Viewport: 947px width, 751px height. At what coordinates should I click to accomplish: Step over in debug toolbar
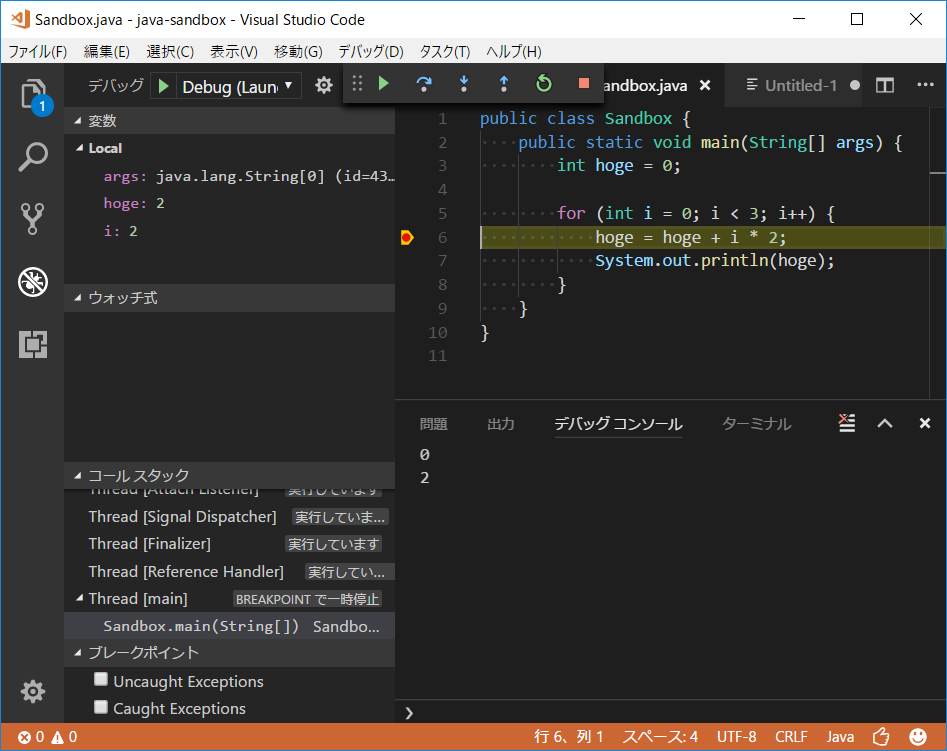click(x=424, y=83)
